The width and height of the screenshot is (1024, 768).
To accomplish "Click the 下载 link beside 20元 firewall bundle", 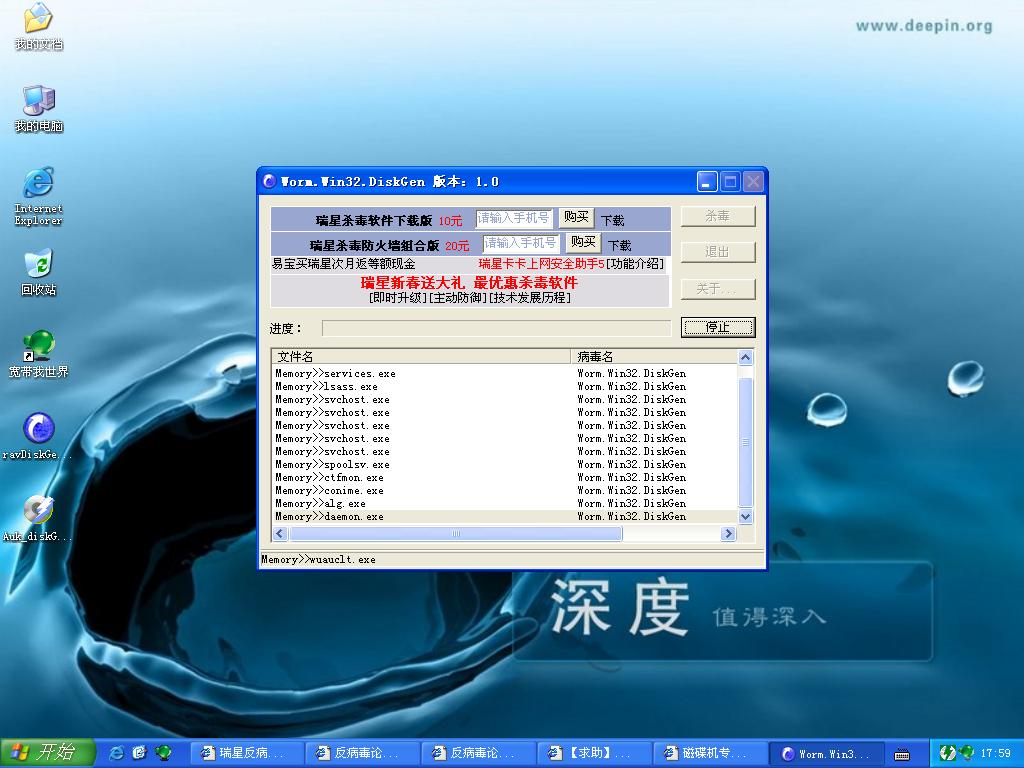I will coord(620,245).
